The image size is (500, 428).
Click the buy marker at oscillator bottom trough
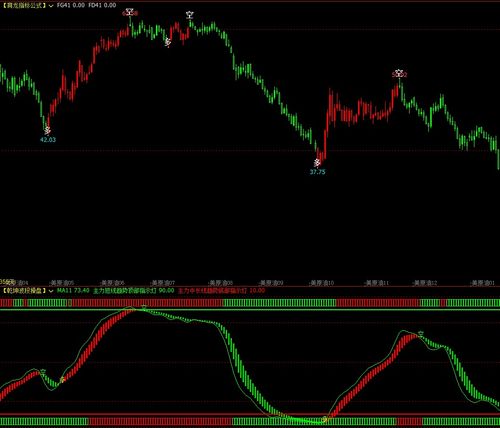click(x=325, y=419)
